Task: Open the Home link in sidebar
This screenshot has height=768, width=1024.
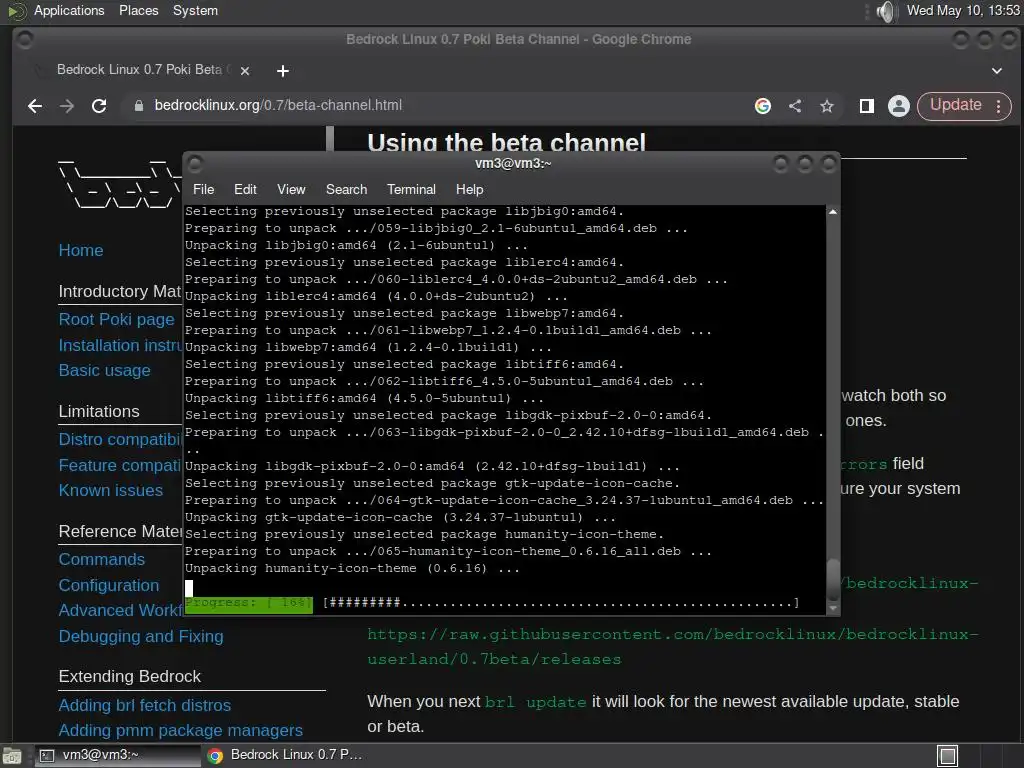Action: point(81,250)
